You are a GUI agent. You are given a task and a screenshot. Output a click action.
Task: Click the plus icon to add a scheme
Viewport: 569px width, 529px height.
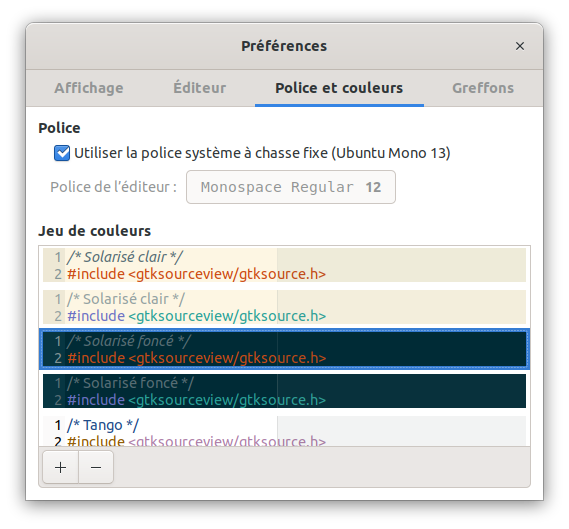60,467
